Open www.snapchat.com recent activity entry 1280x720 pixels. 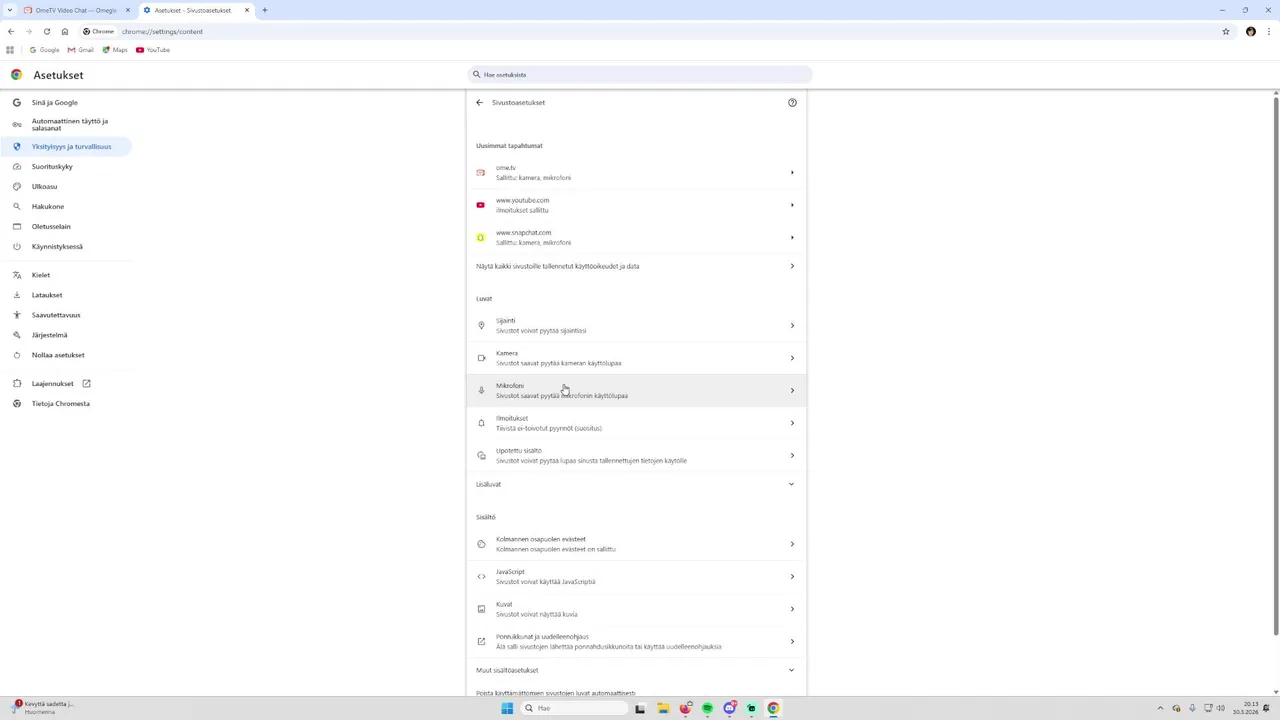(x=636, y=237)
